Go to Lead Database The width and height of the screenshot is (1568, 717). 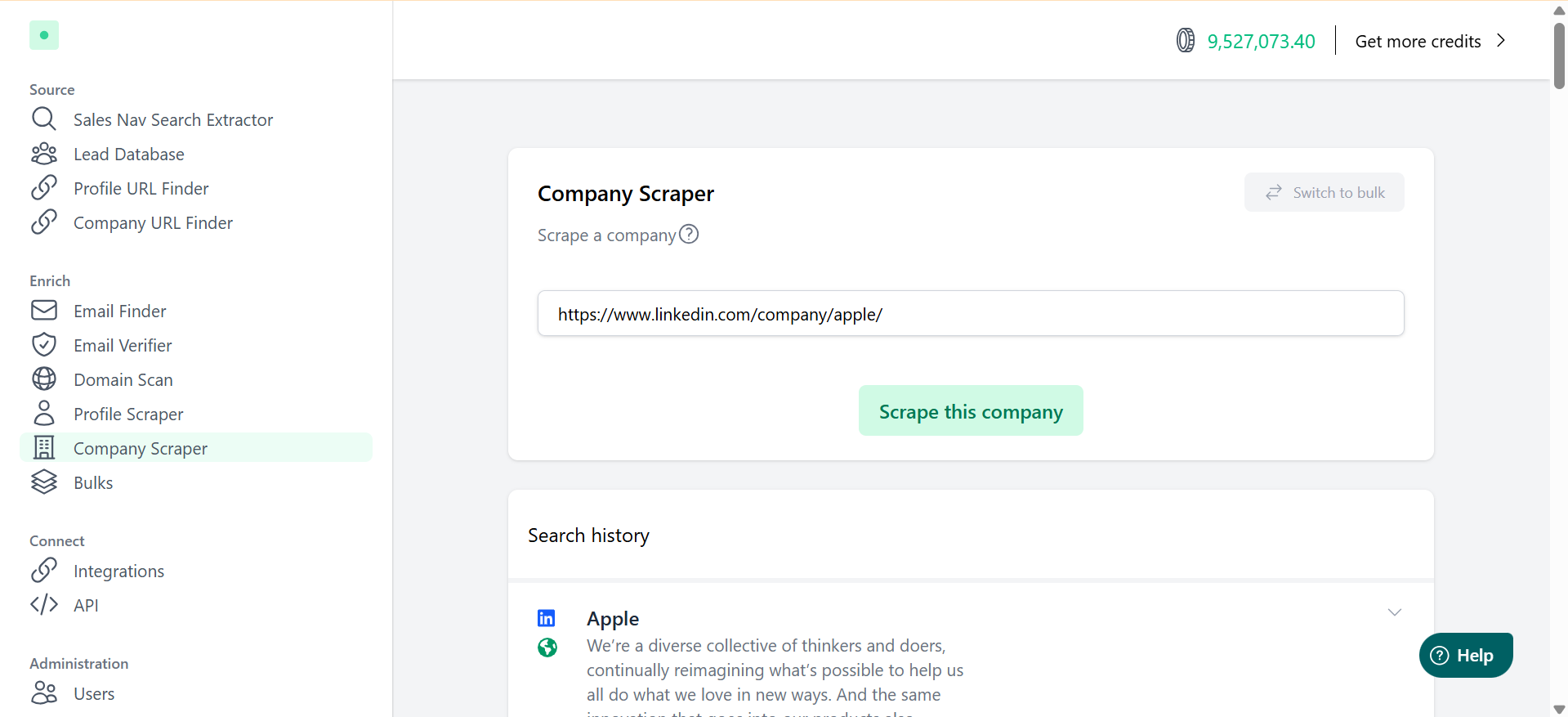128,155
